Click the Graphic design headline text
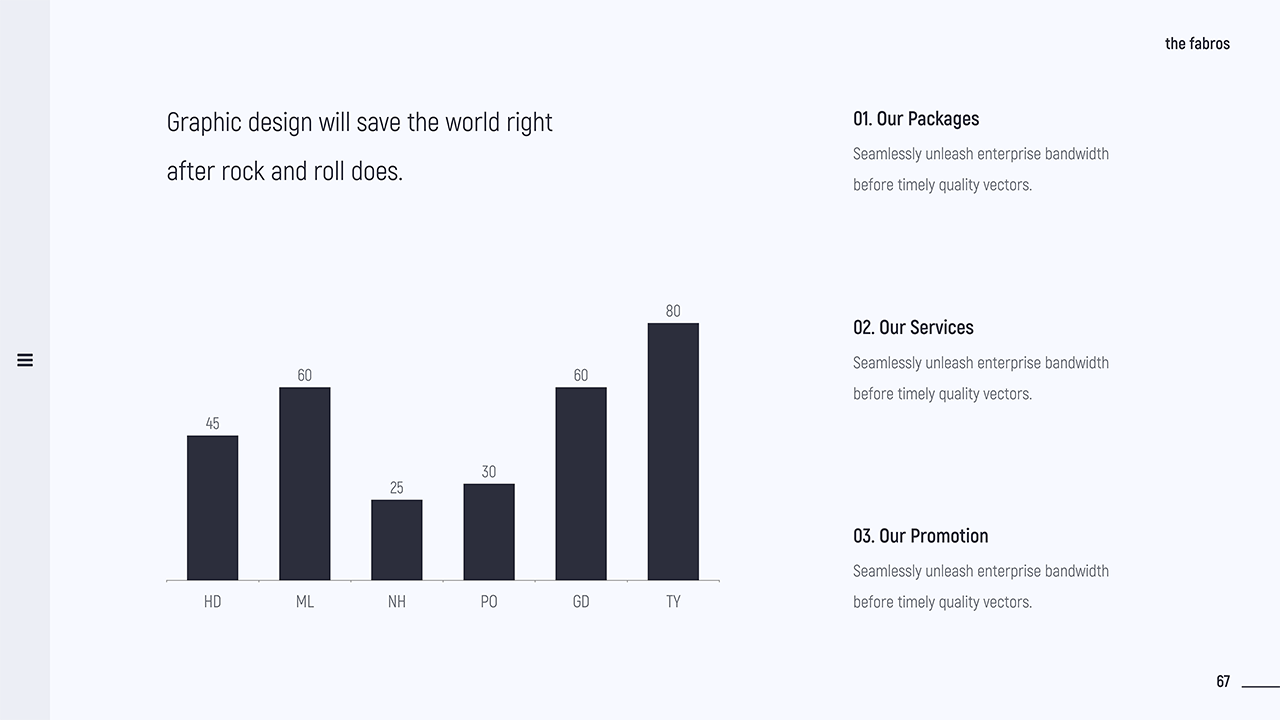 [359, 146]
